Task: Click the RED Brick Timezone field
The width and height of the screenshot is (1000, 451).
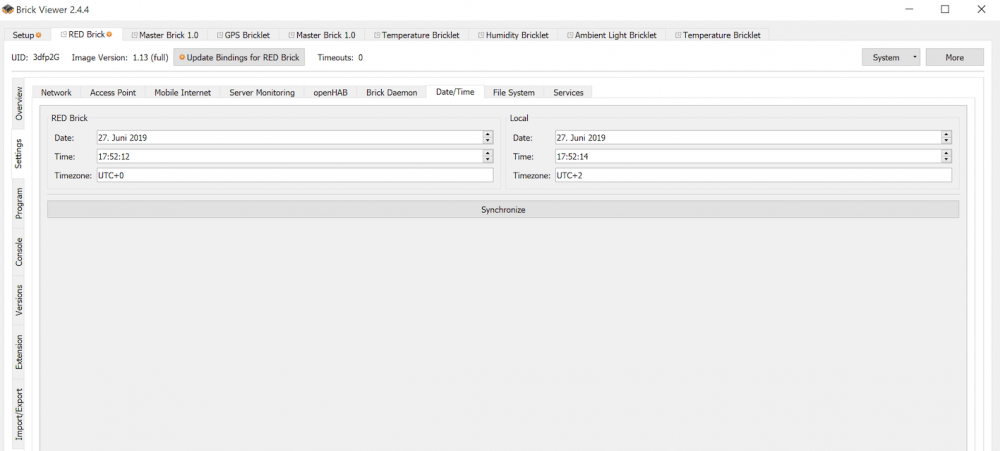Action: 294,175
